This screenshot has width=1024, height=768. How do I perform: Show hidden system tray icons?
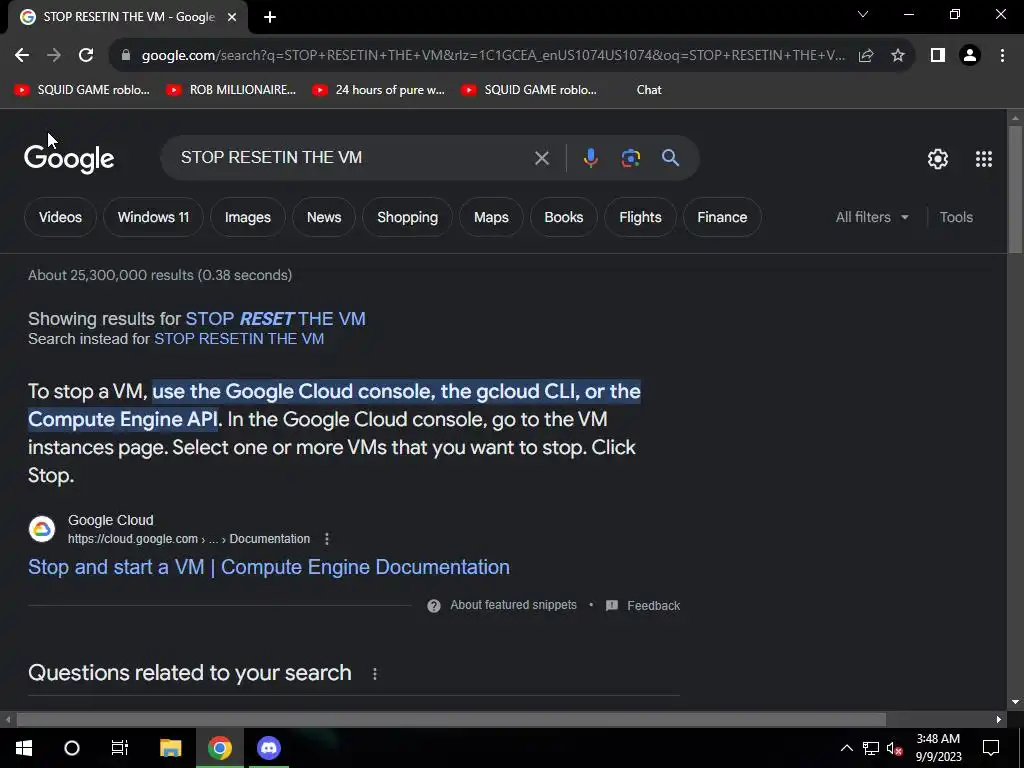click(x=846, y=748)
